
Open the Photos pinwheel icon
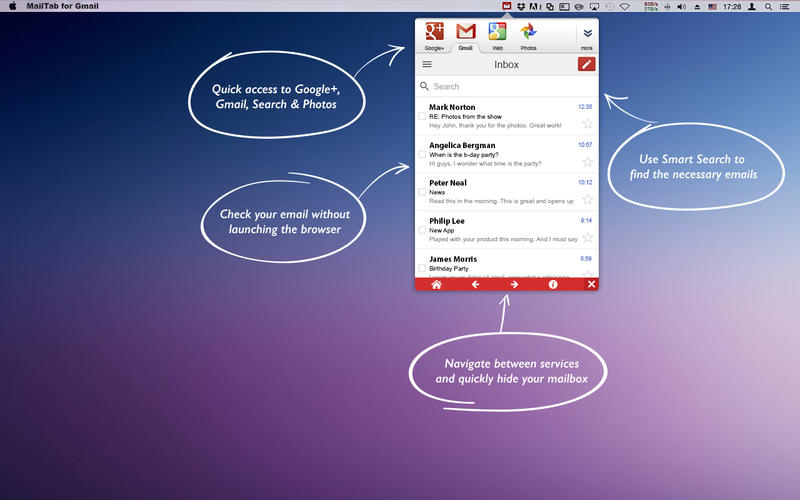528,32
